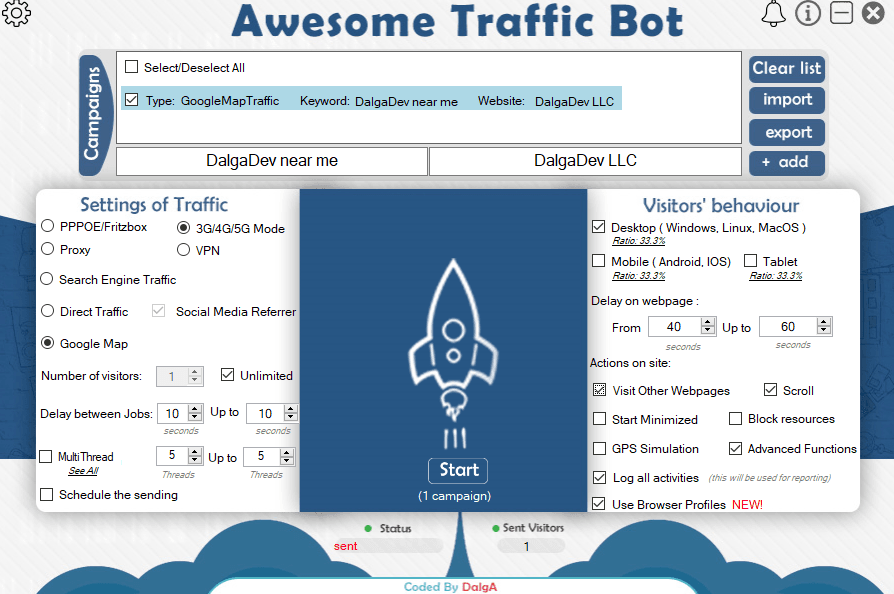
Task: Click the 'Coded By DalgA' credit
Action: point(450,587)
